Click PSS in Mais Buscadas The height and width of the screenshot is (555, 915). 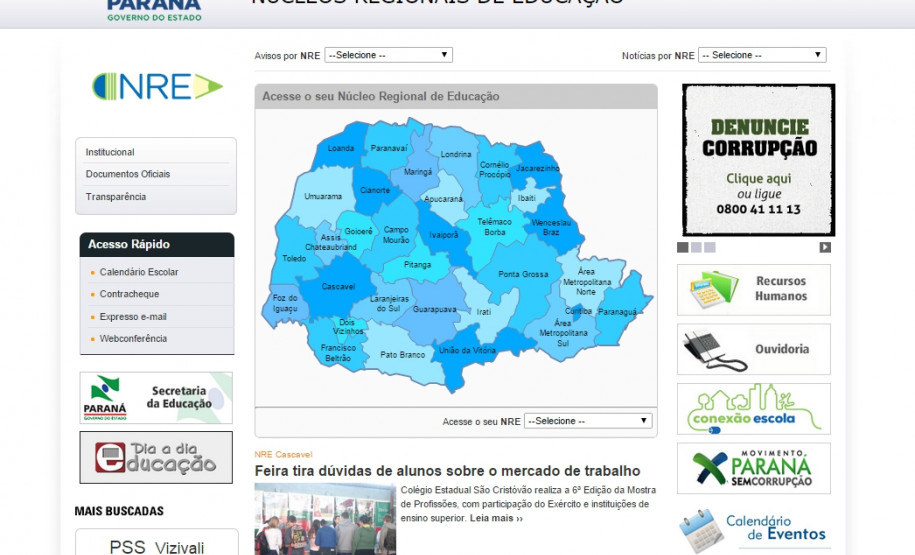pyautogui.click(x=127, y=547)
